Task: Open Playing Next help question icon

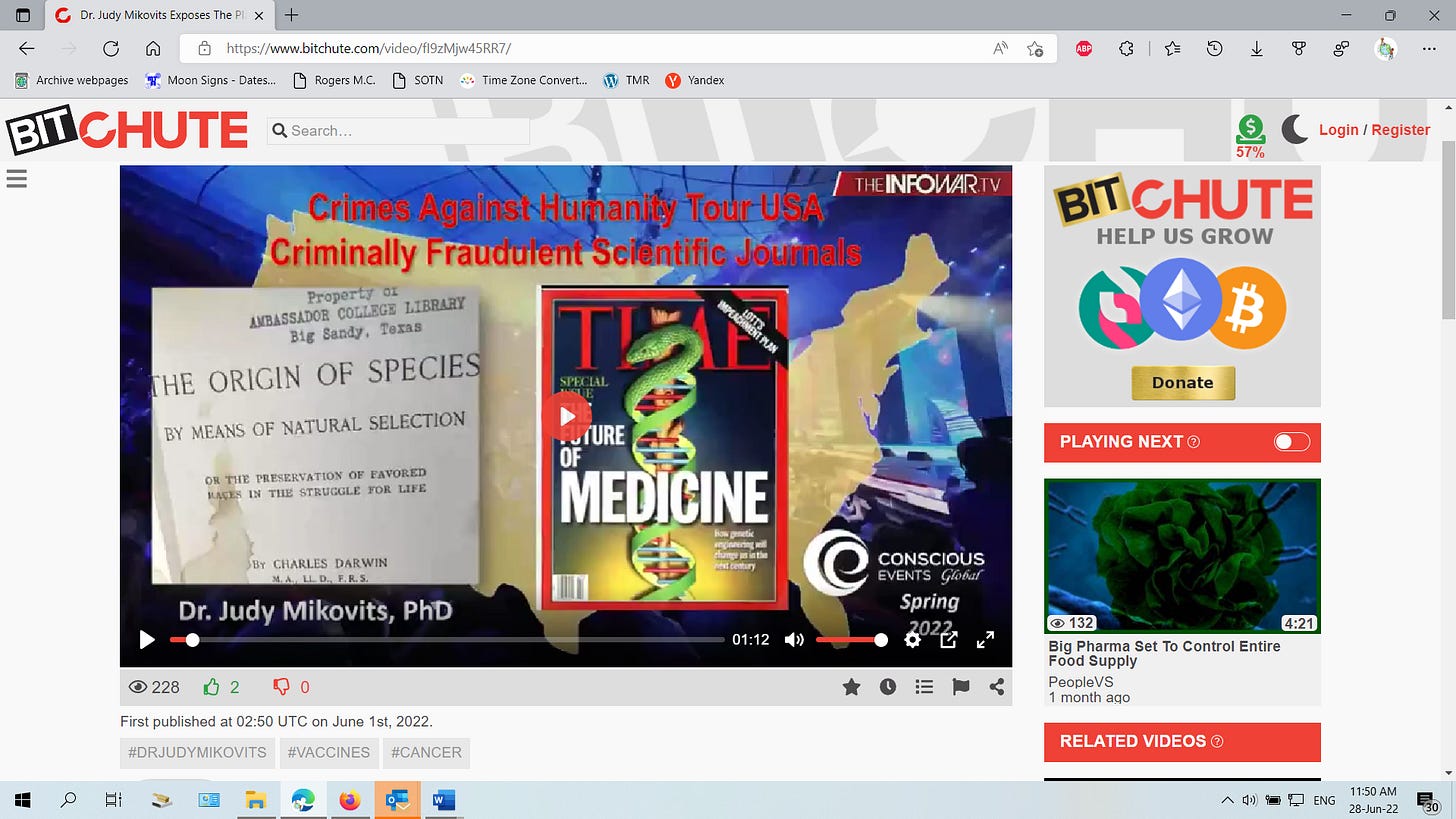Action: (x=1193, y=442)
